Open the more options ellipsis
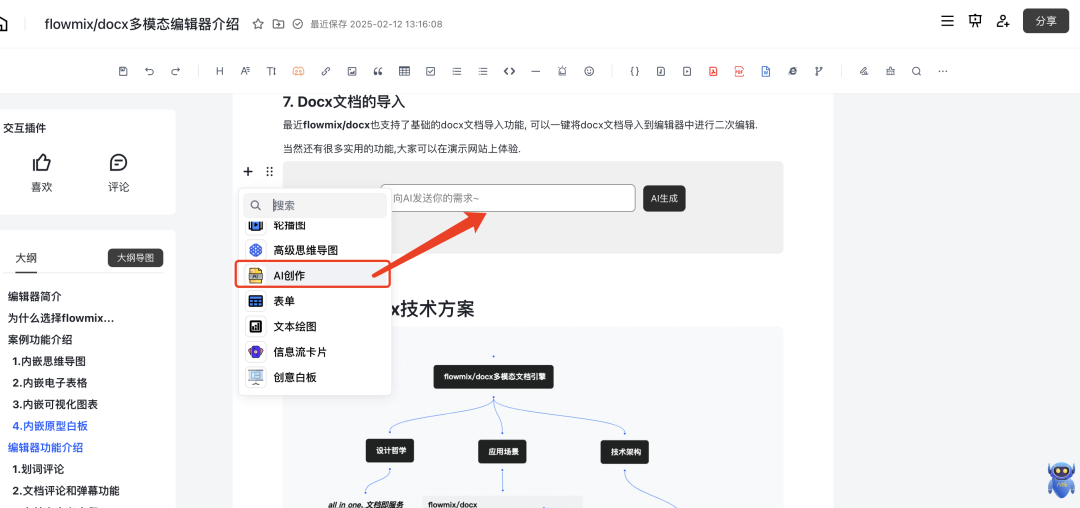Screen dimensions: 1080x508 click(x=943, y=71)
